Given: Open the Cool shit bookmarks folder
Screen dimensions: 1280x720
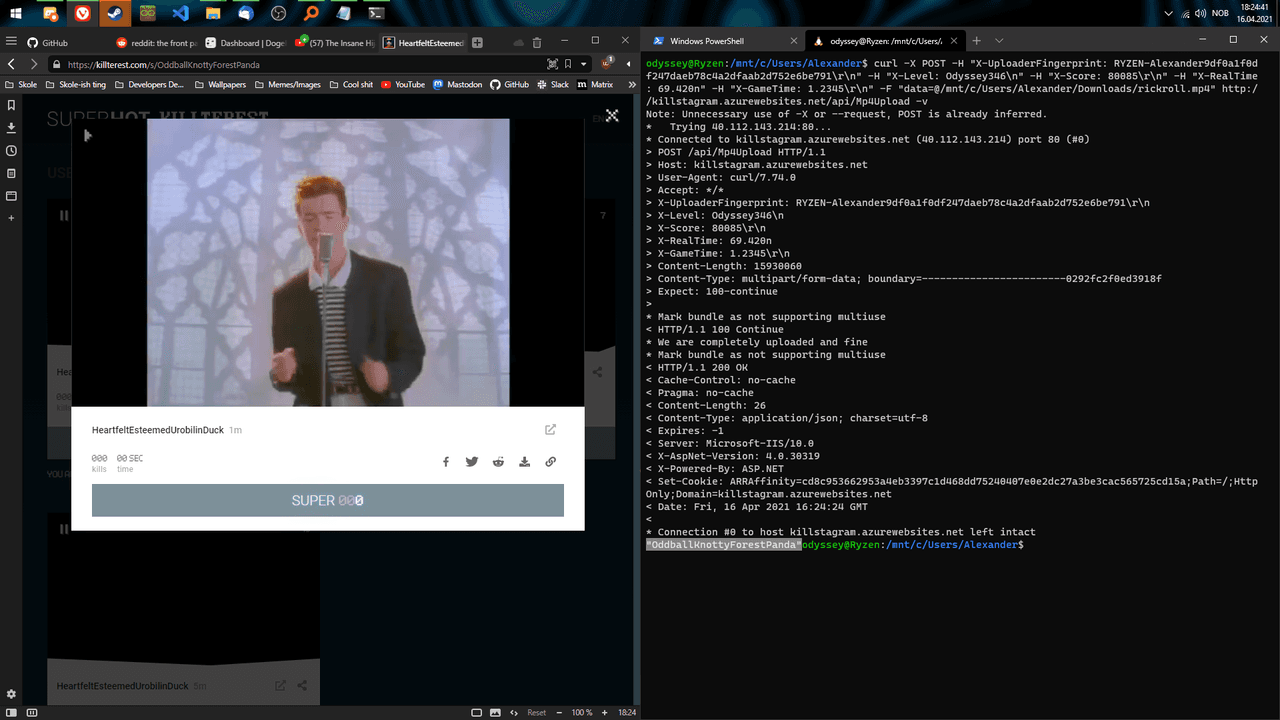Looking at the screenshot, I should click(x=351, y=85).
